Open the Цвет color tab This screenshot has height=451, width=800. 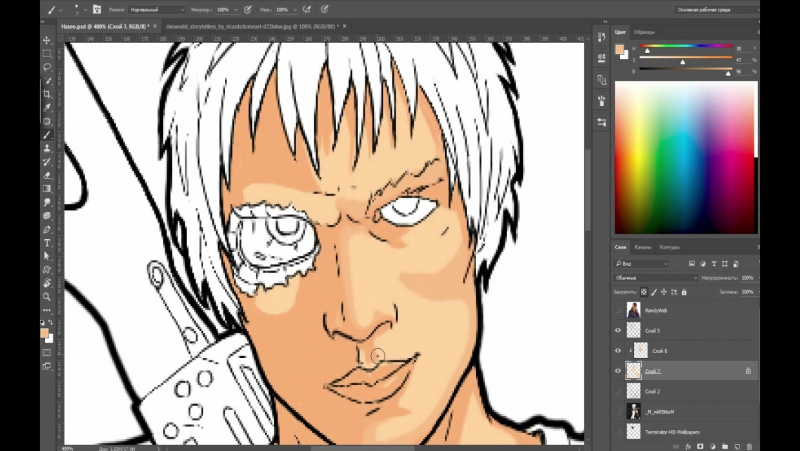[x=620, y=32]
